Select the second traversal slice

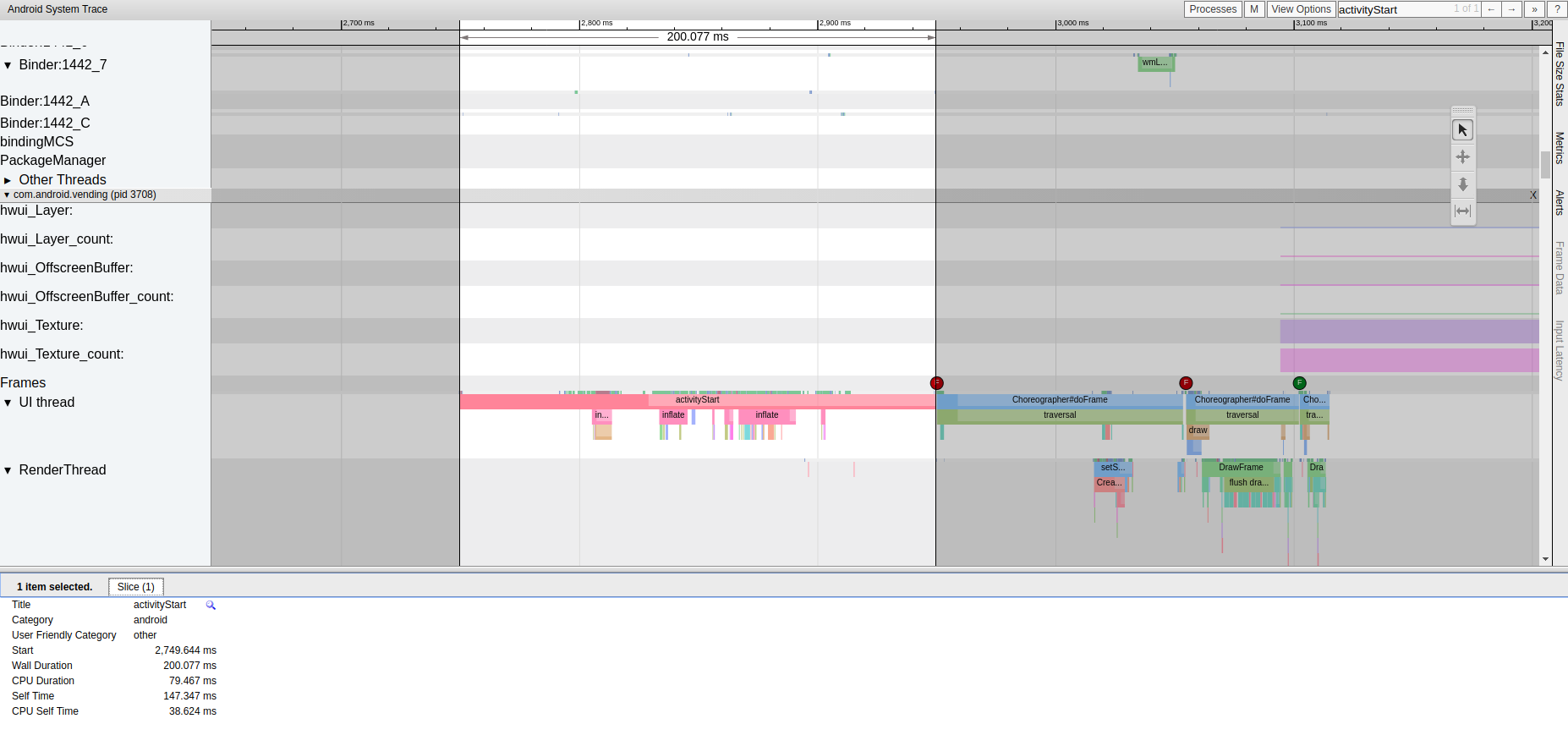[1242, 415]
